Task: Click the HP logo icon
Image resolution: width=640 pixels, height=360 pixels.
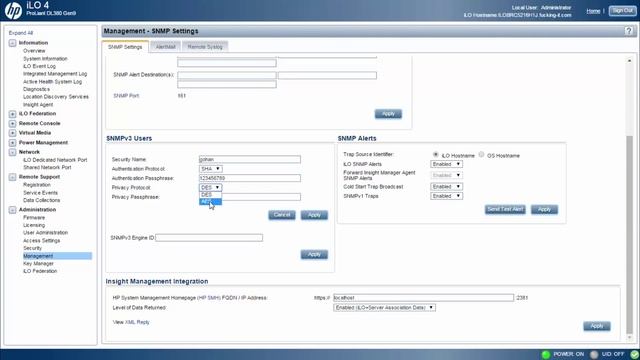Action: pos(13,10)
